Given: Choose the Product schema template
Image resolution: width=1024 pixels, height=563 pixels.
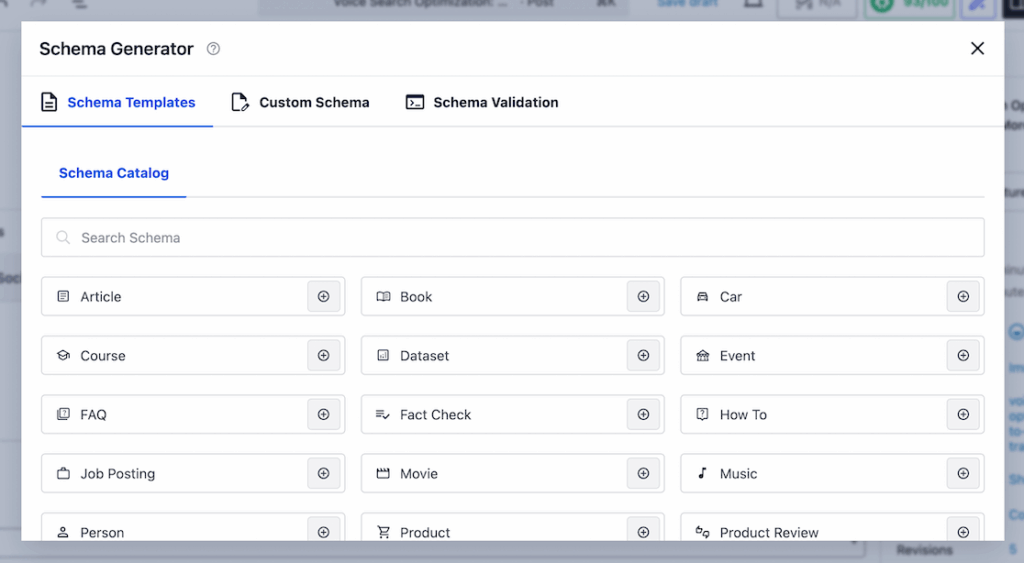Looking at the screenshot, I should click(x=425, y=532).
